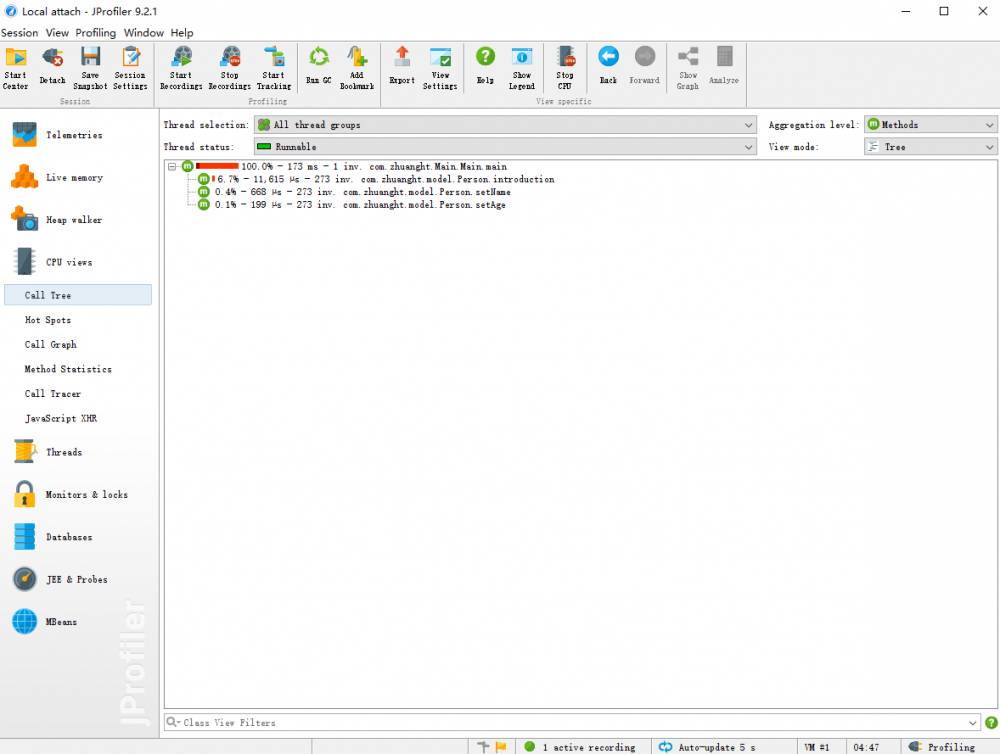Open Thread selection dropdown
This screenshot has width=1000, height=754.
[505, 125]
